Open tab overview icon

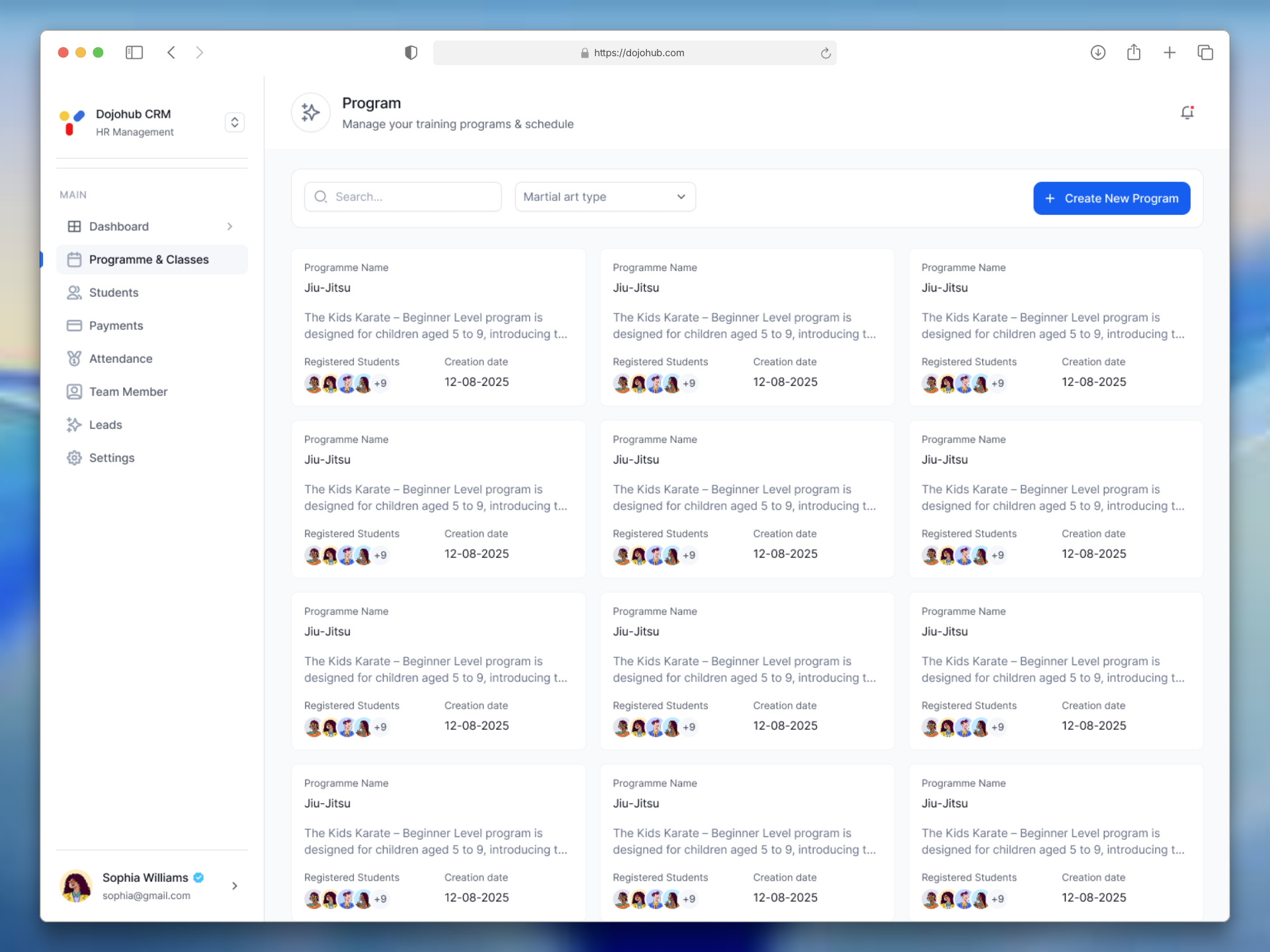pyautogui.click(x=1205, y=52)
